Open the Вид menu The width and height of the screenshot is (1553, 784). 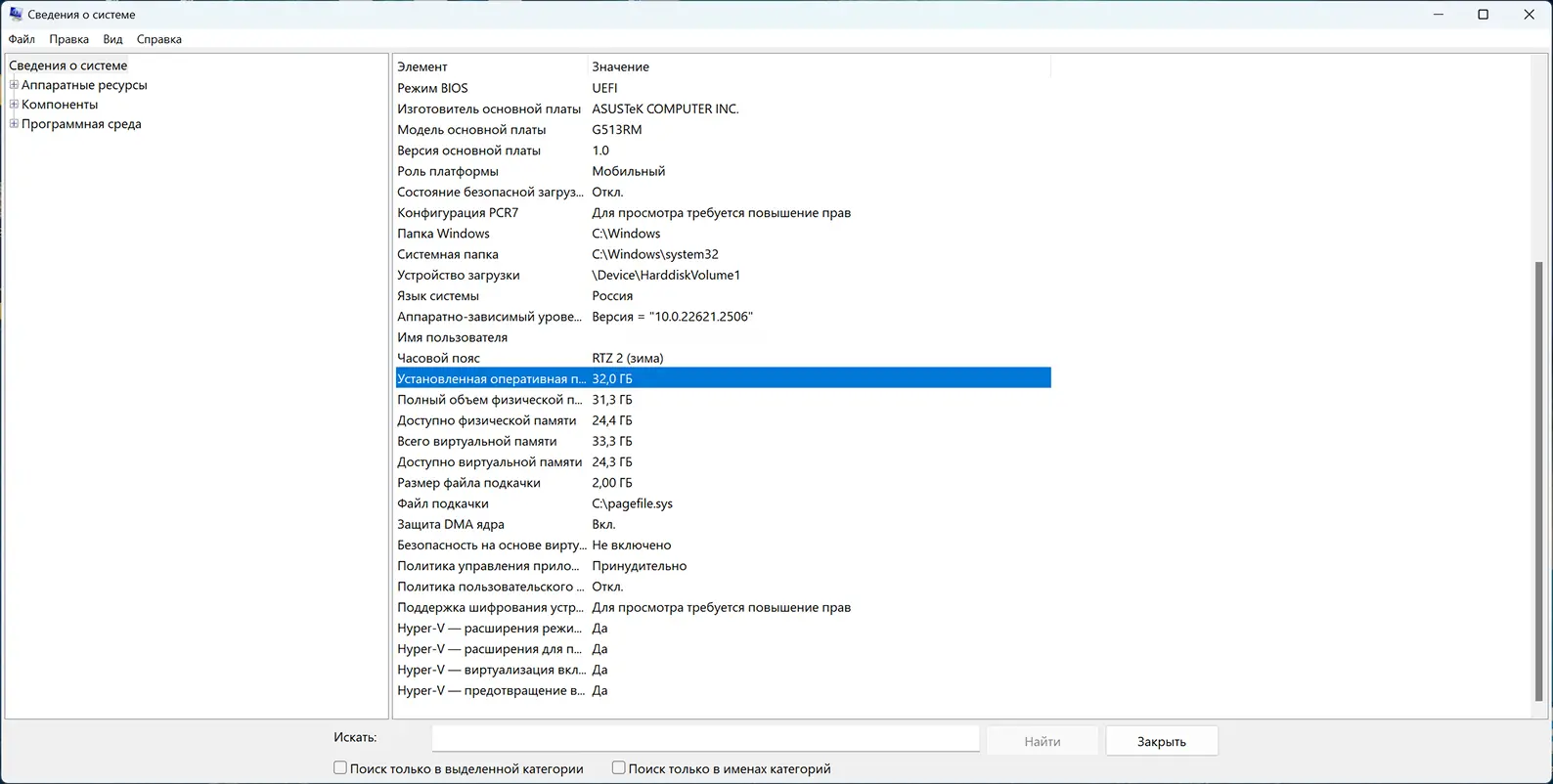pos(112,39)
